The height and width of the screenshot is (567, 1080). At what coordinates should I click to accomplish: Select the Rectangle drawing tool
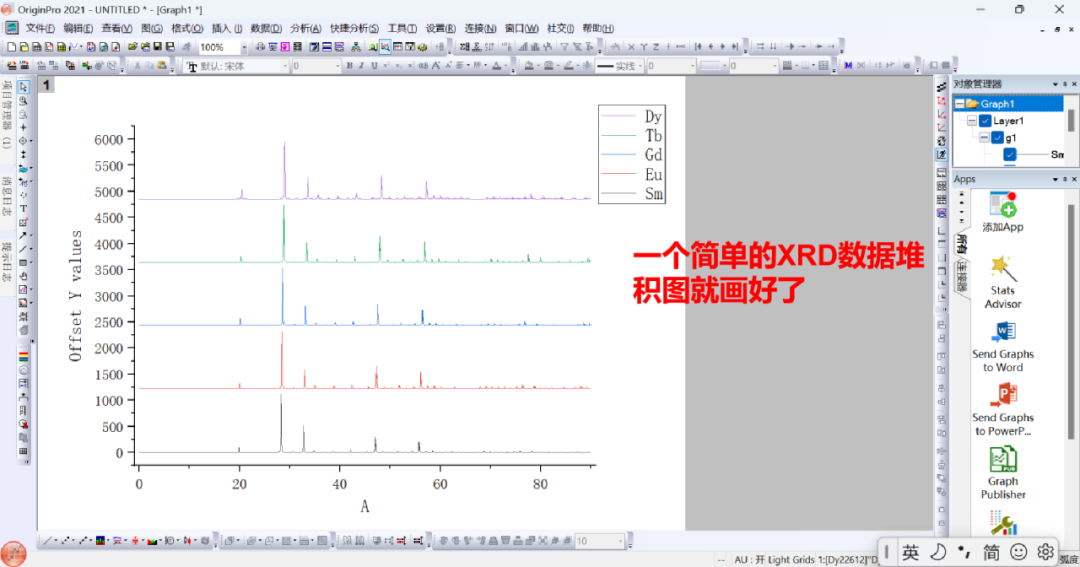point(23,262)
